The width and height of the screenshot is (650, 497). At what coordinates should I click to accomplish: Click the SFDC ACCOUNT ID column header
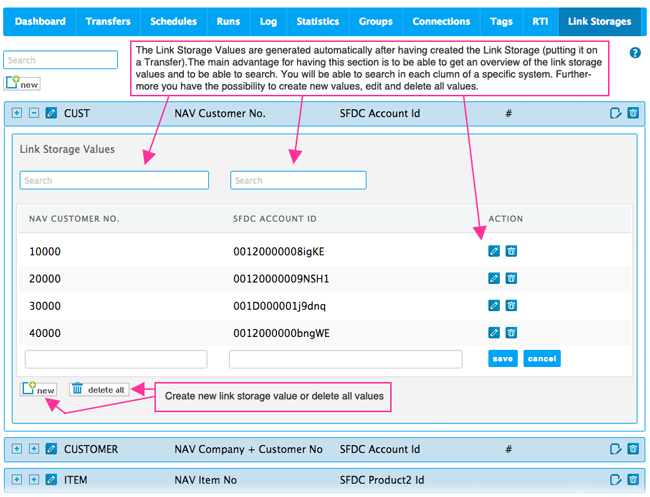[274, 219]
